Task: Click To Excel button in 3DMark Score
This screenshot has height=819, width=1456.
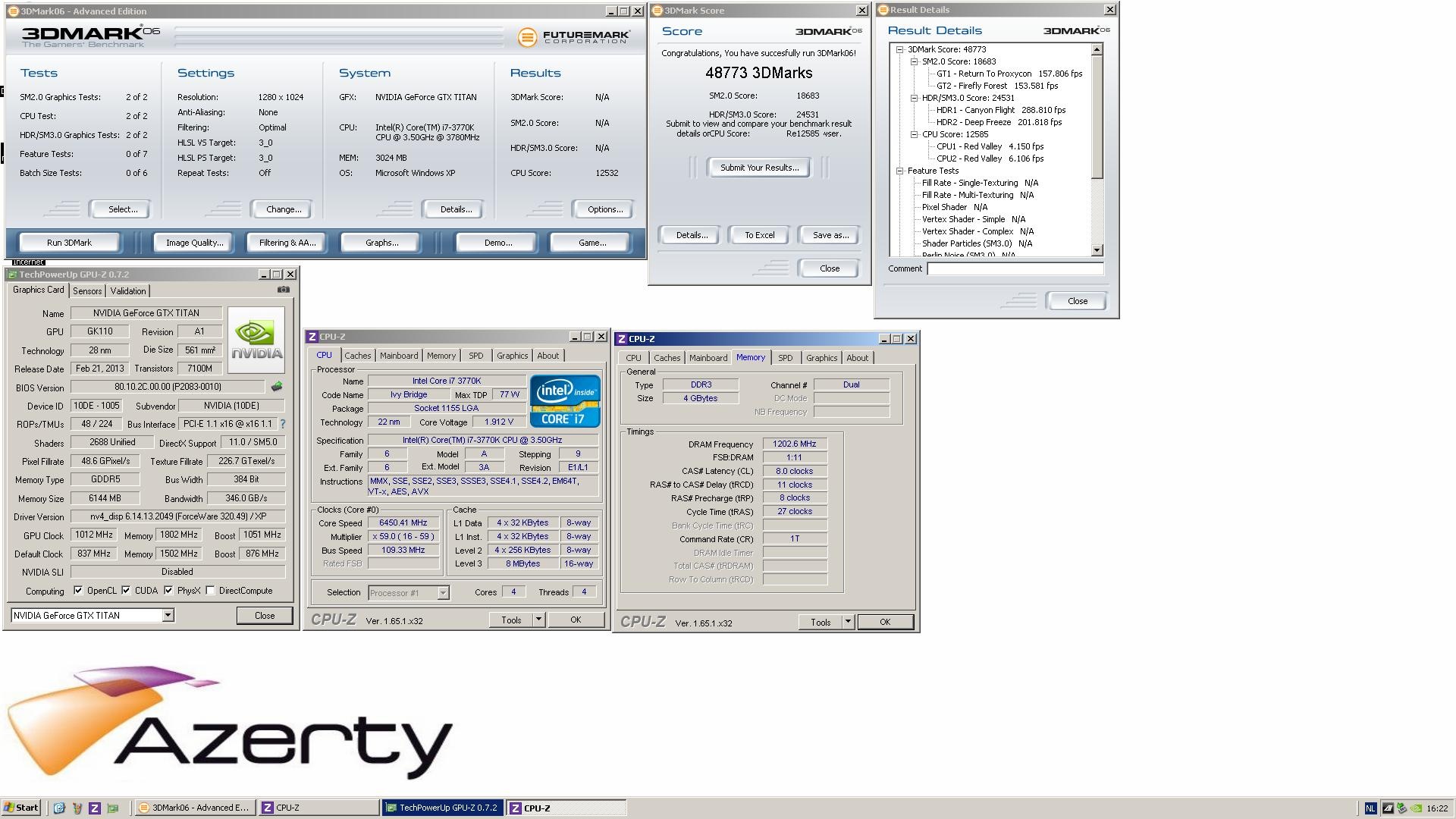Action: [x=759, y=235]
